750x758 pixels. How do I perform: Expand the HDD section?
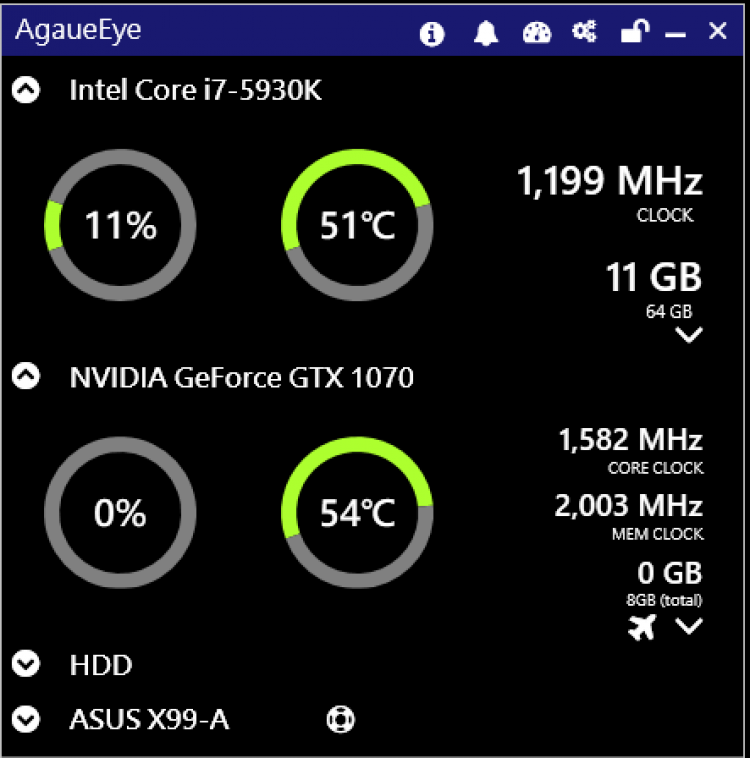point(27,664)
